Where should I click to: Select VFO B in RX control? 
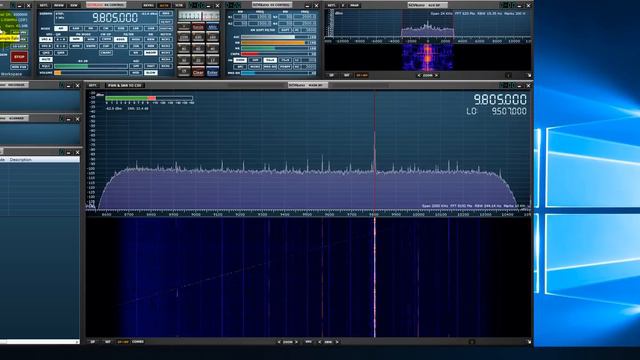(46, 46)
